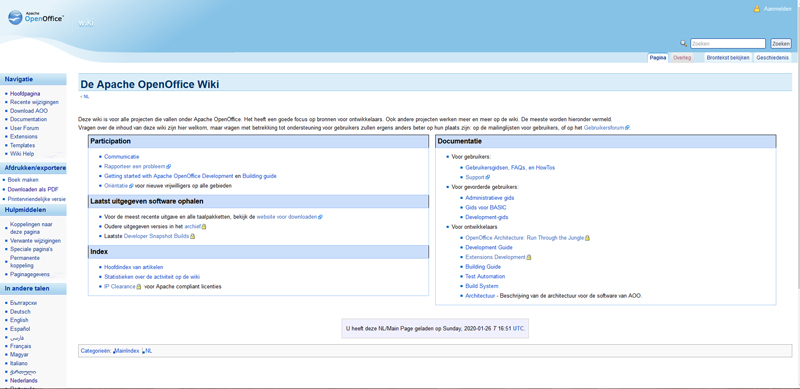
Task: Select Nederlands language link
Action: [x=23, y=380]
